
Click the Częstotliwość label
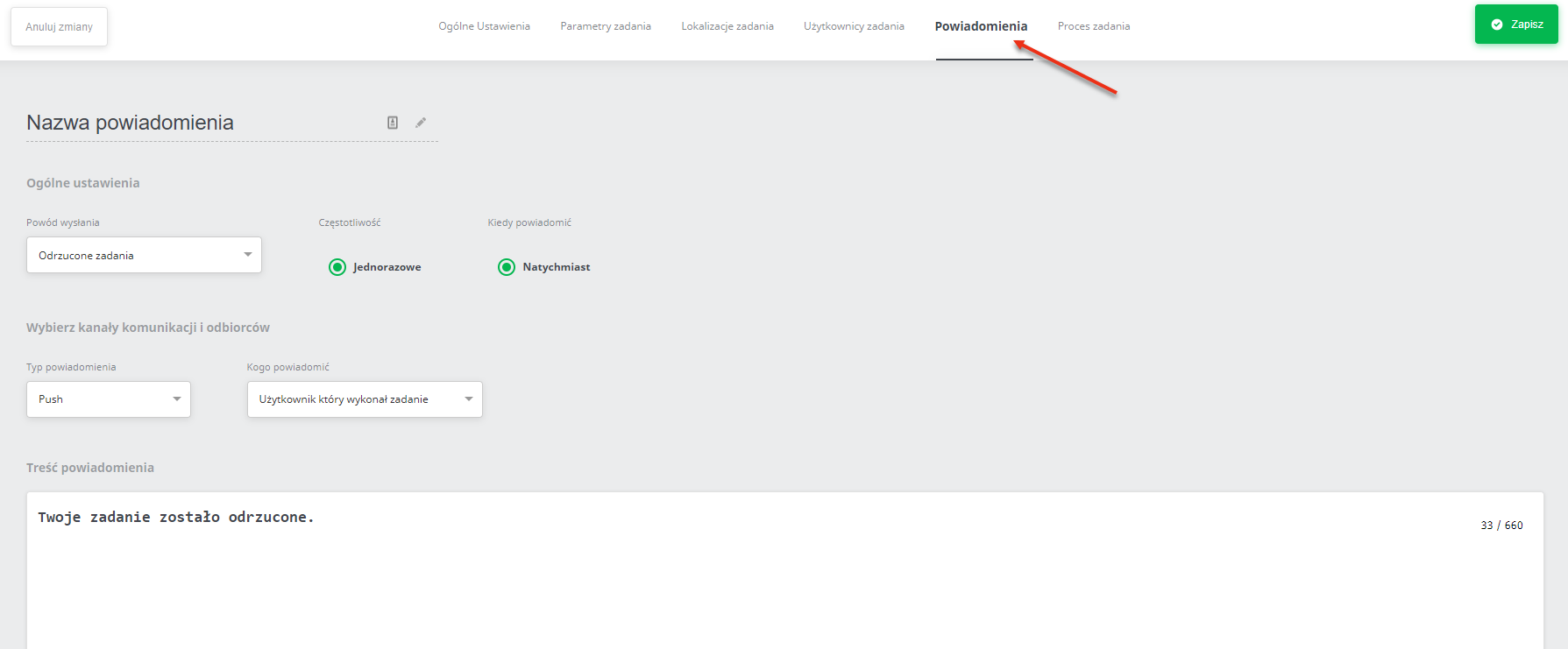[x=350, y=222]
